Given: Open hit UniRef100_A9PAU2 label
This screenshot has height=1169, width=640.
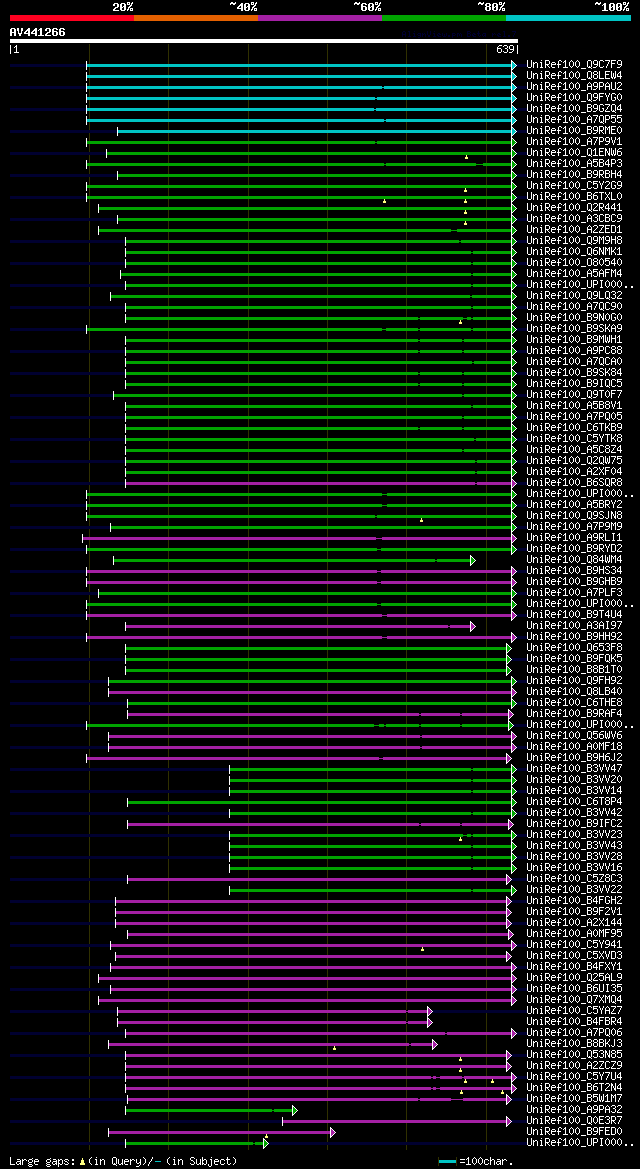Looking at the screenshot, I should click(x=574, y=86).
